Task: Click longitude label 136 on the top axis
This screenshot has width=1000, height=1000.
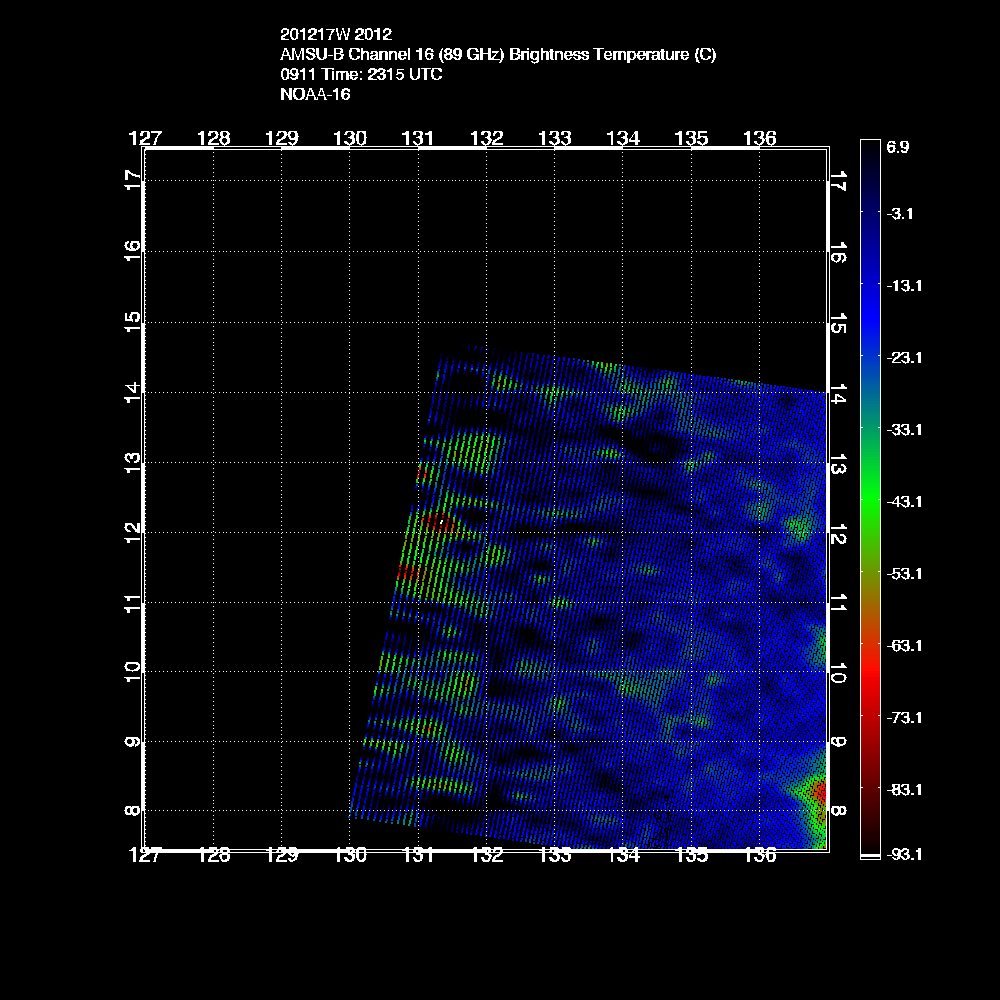Action: pos(761,138)
